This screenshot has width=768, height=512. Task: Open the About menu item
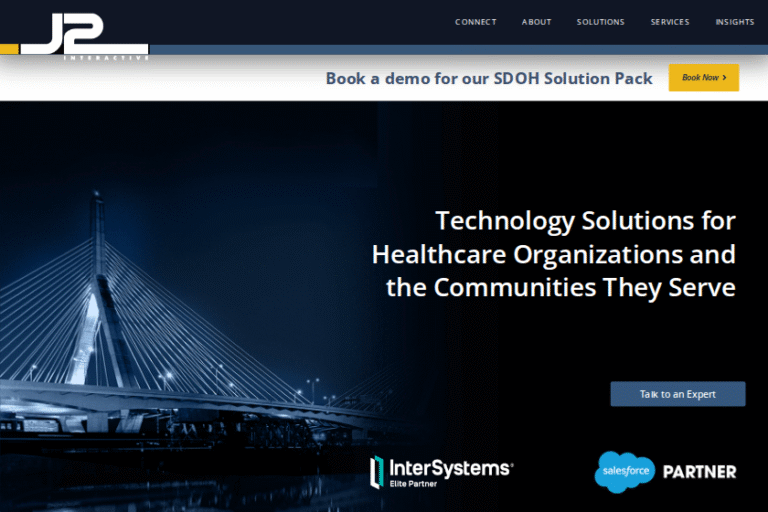(x=536, y=22)
